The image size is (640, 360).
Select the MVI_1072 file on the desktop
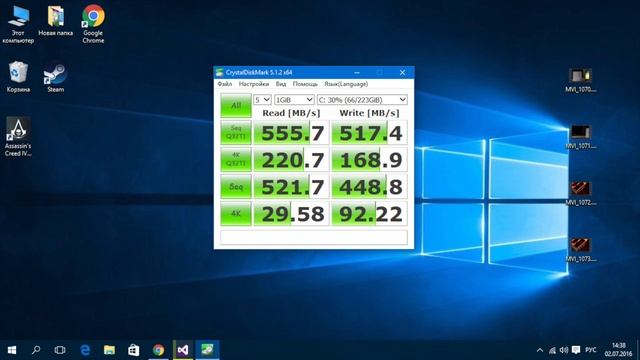tap(580, 193)
